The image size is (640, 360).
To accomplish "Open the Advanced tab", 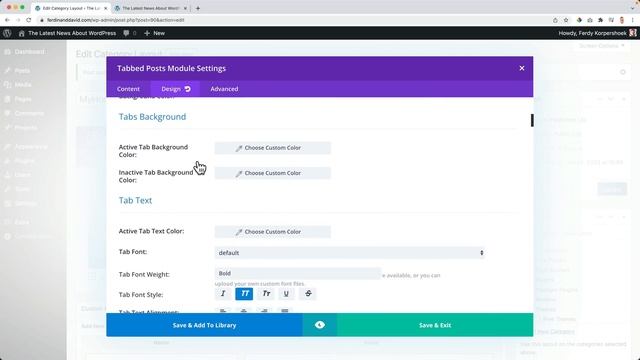I will coord(224,89).
